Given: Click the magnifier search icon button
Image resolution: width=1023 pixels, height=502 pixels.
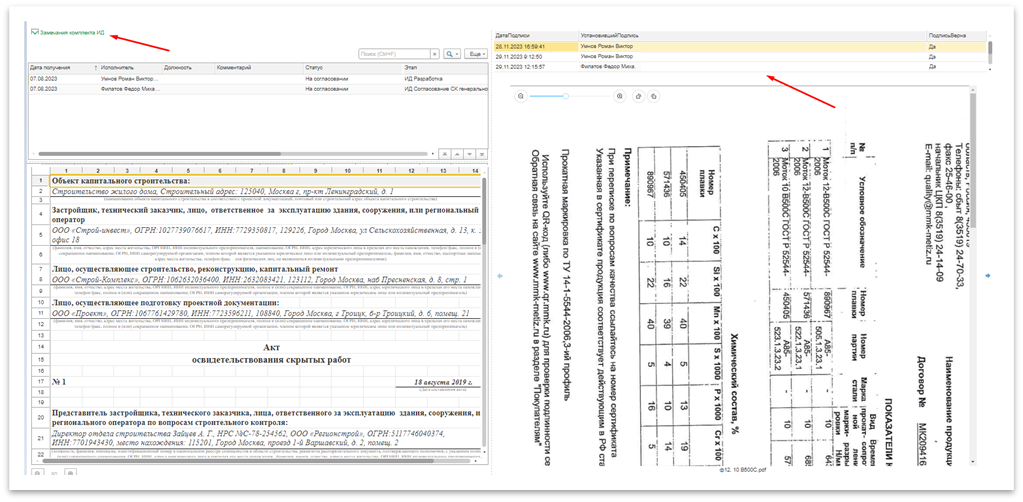Looking at the screenshot, I should [450, 52].
